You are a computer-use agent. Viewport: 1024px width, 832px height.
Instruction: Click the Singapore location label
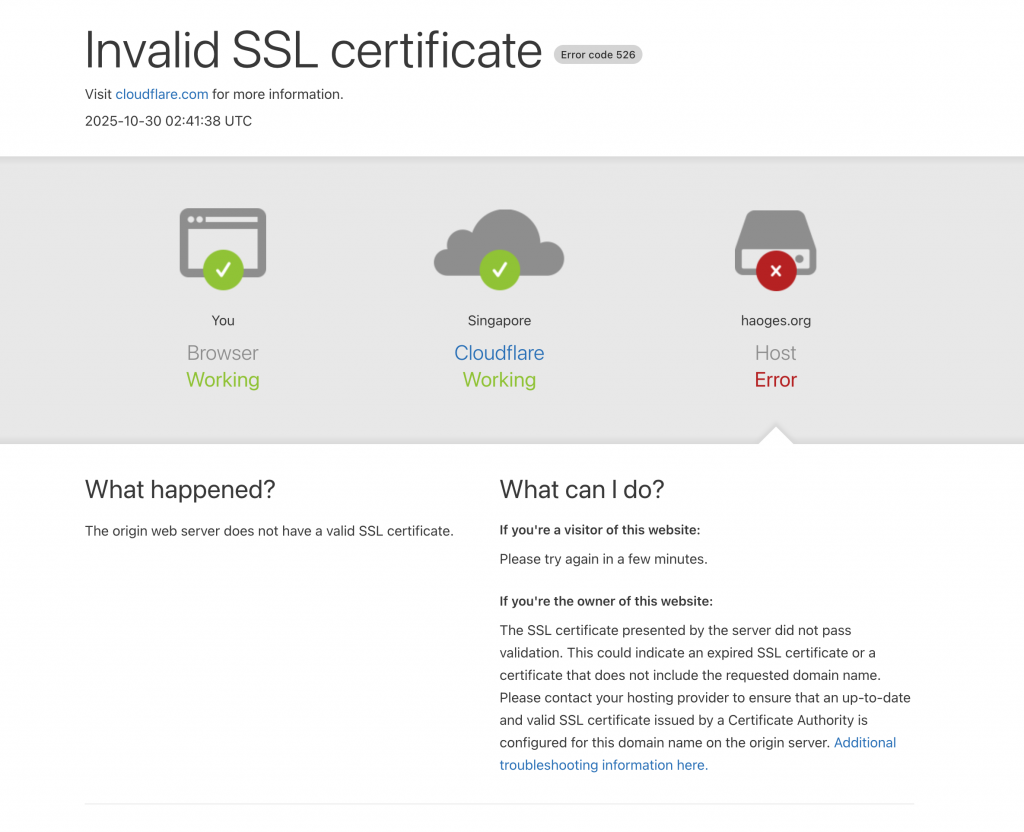[x=499, y=321]
